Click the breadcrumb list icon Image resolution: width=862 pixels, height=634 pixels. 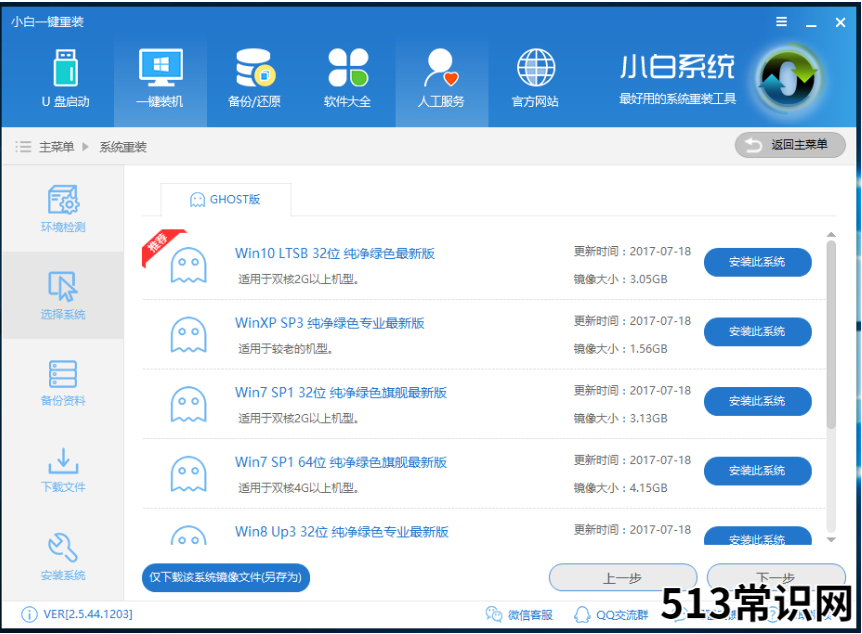coord(23,147)
